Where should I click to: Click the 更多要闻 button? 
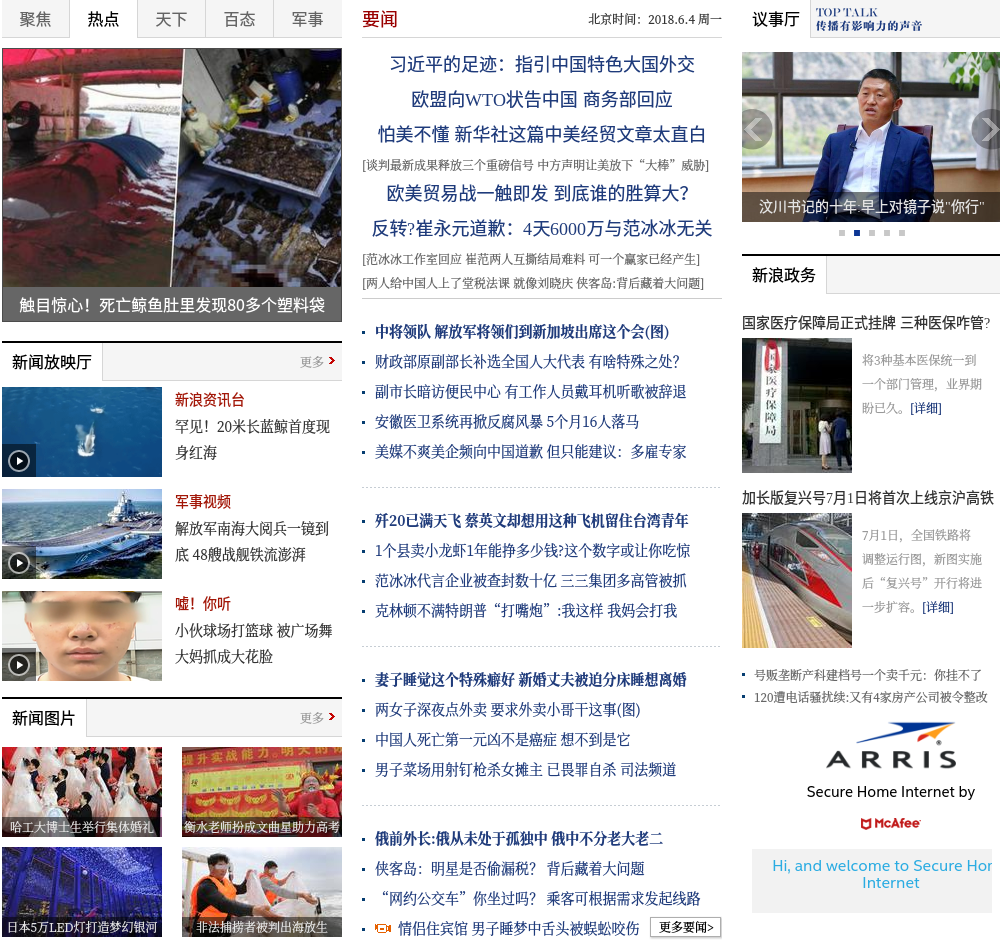pos(685,927)
